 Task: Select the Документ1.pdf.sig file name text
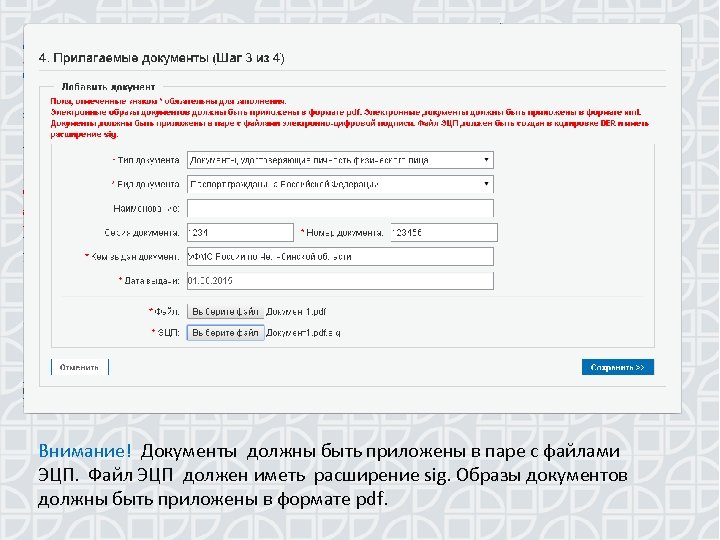(303, 332)
